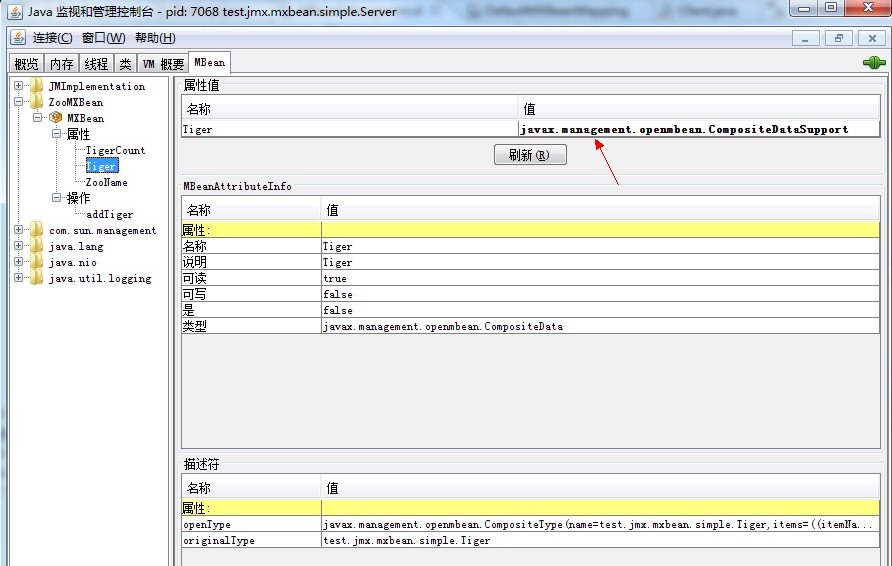Click the Java icon in title bar
The image size is (892, 566).
coord(15,11)
